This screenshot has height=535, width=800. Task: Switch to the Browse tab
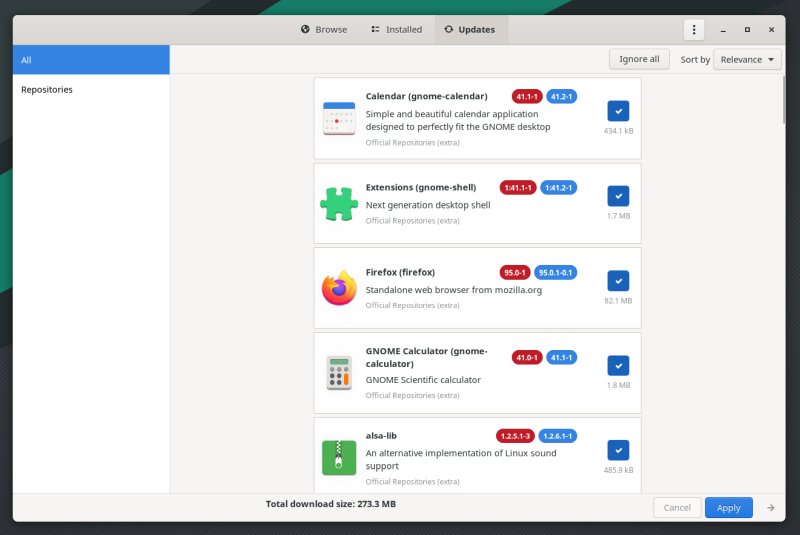(x=324, y=30)
